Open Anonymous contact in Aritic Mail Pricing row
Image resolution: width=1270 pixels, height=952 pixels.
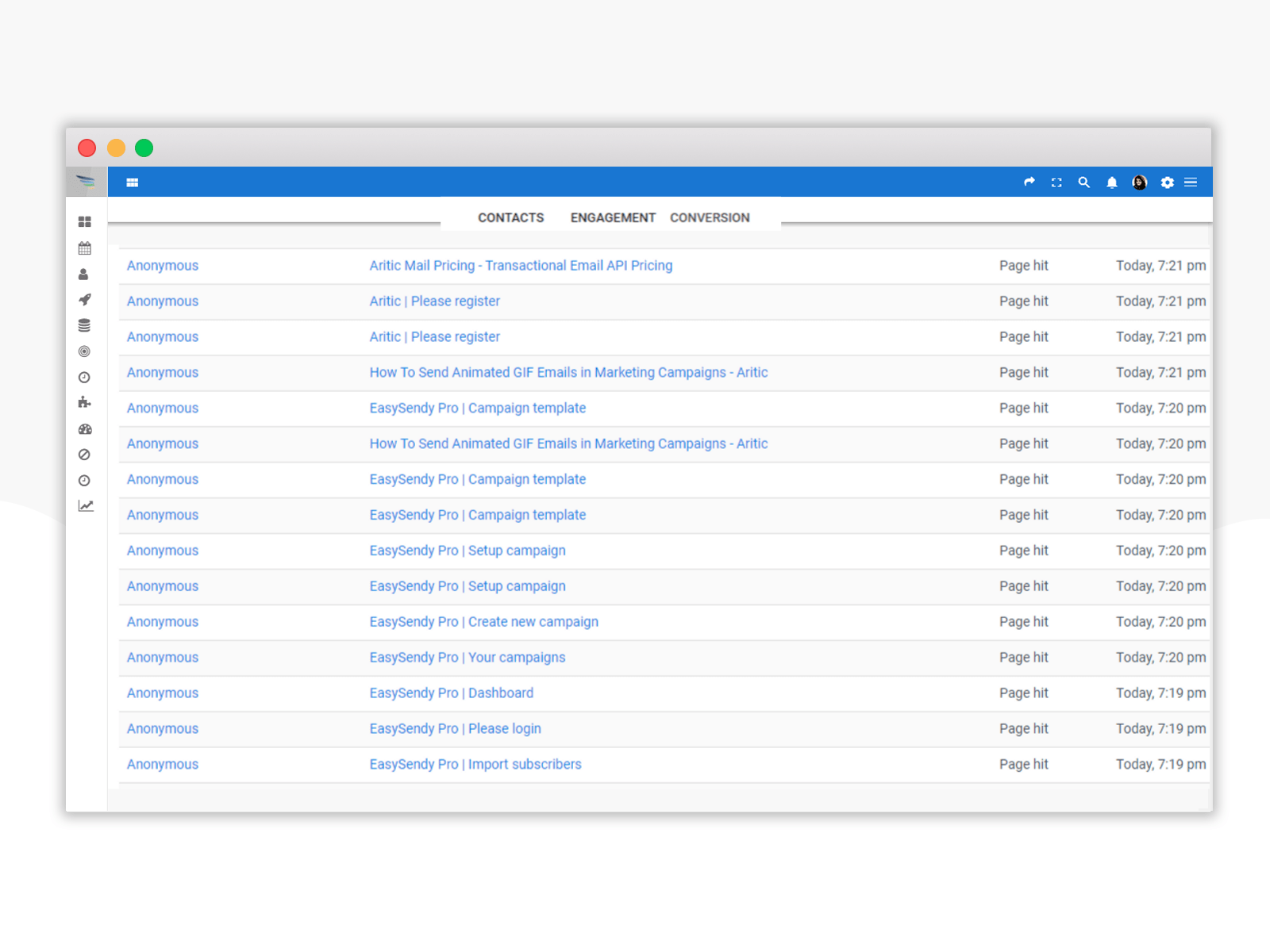(163, 266)
